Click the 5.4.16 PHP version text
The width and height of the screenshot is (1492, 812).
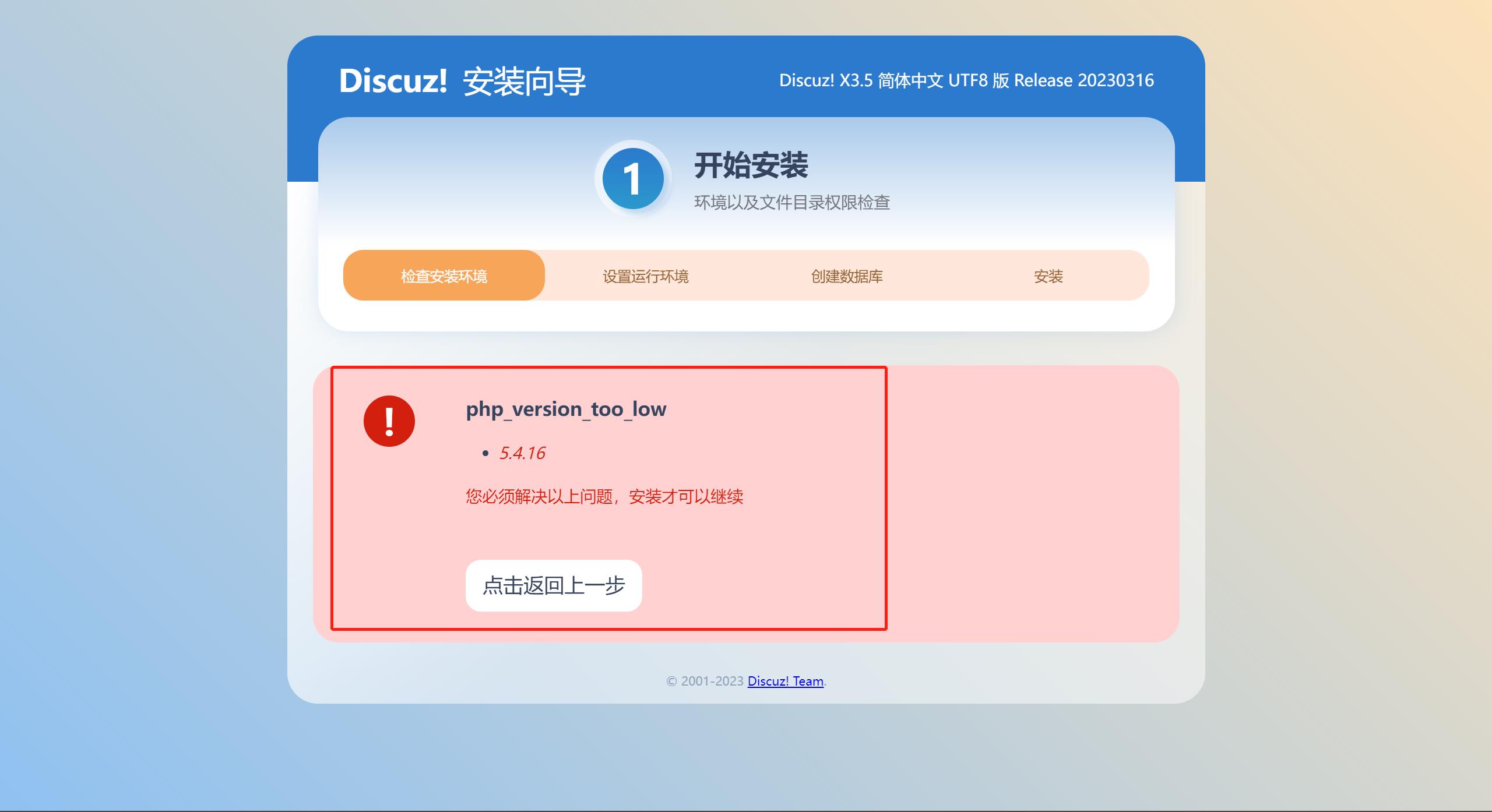(522, 453)
